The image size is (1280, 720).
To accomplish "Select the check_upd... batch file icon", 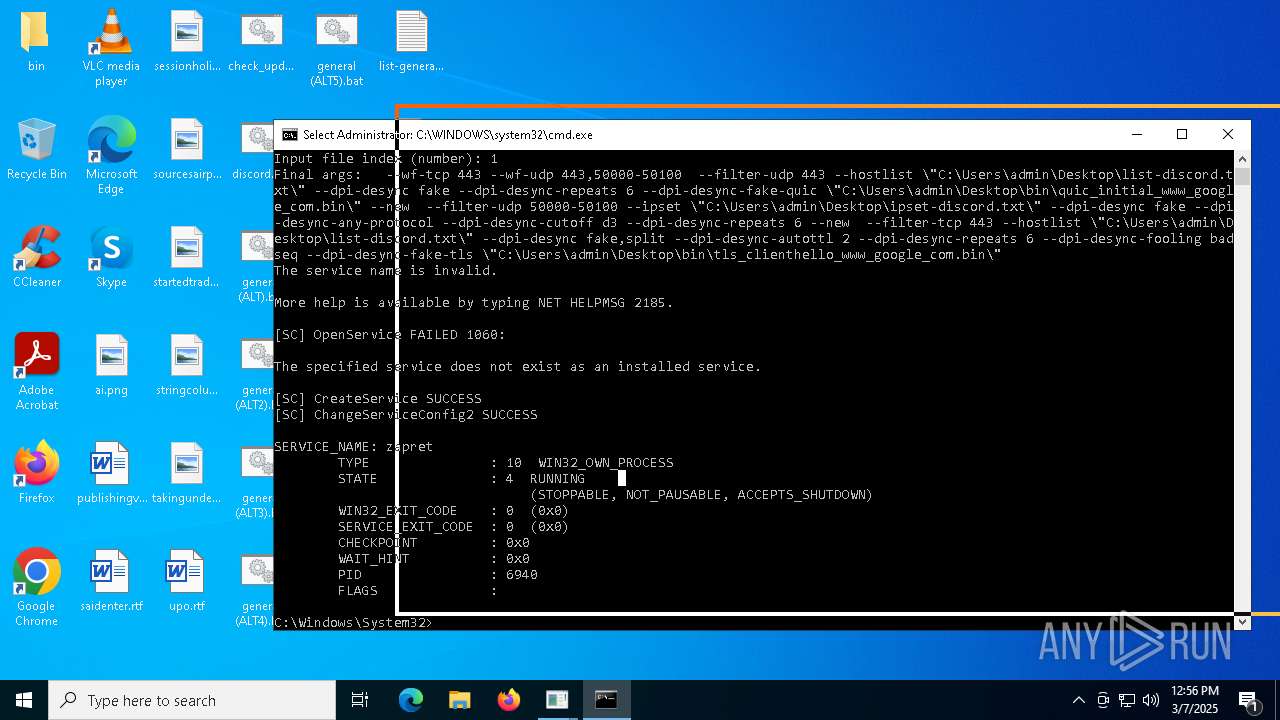I will [x=261, y=40].
